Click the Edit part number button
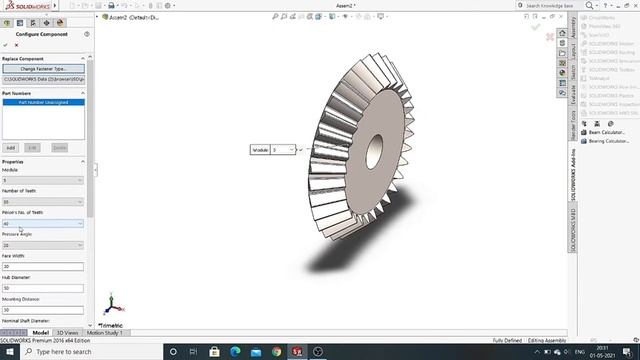This screenshot has width=640, height=360. [x=32, y=148]
